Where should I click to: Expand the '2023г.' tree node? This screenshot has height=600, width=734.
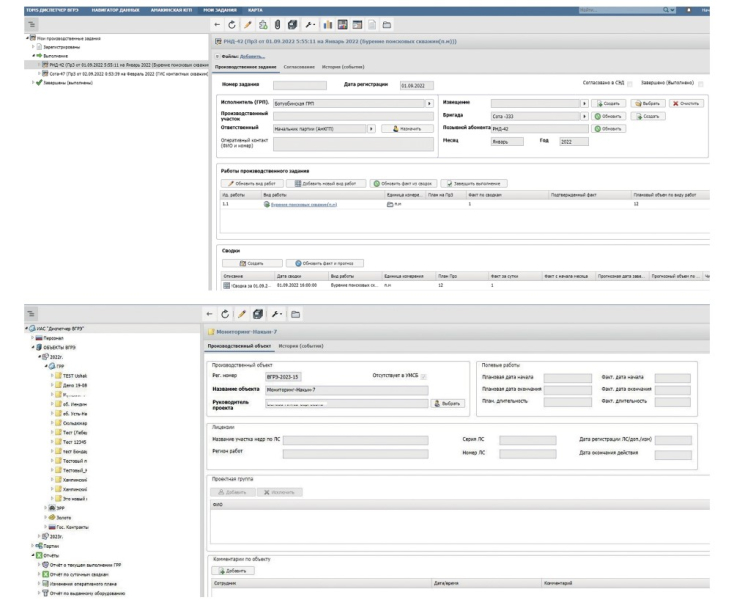[39, 536]
